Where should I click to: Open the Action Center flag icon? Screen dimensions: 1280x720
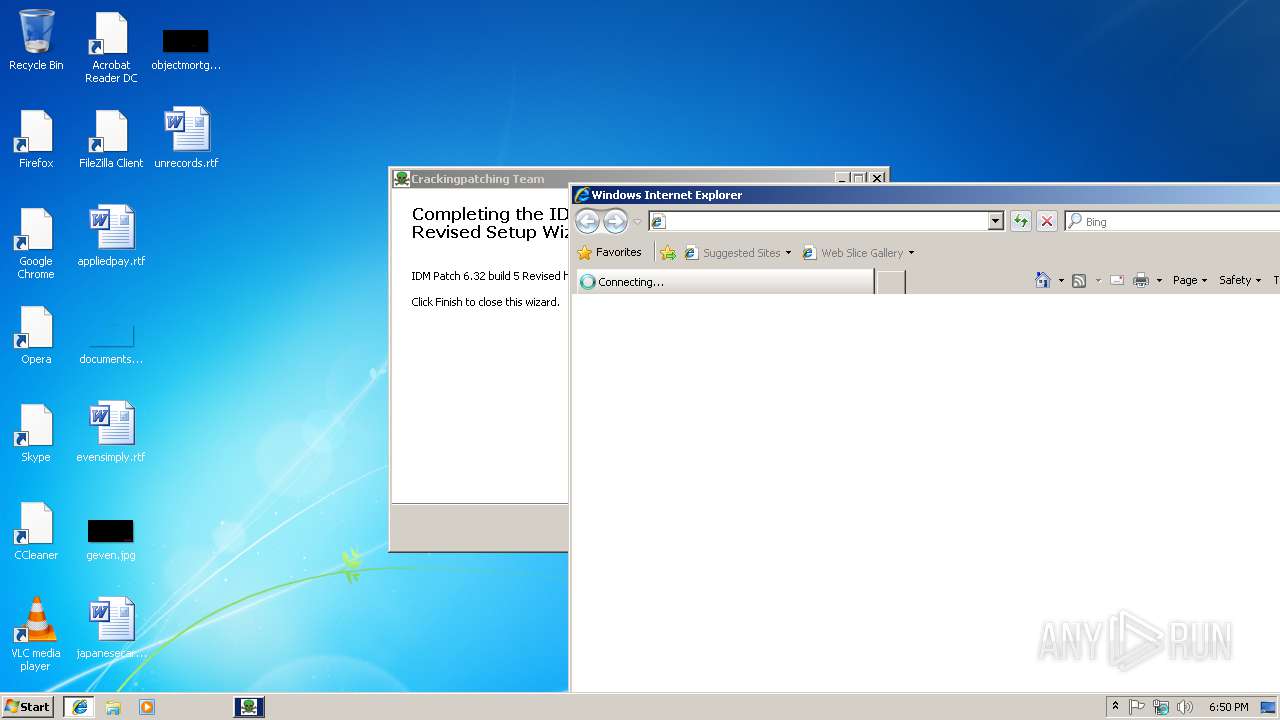point(1137,707)
